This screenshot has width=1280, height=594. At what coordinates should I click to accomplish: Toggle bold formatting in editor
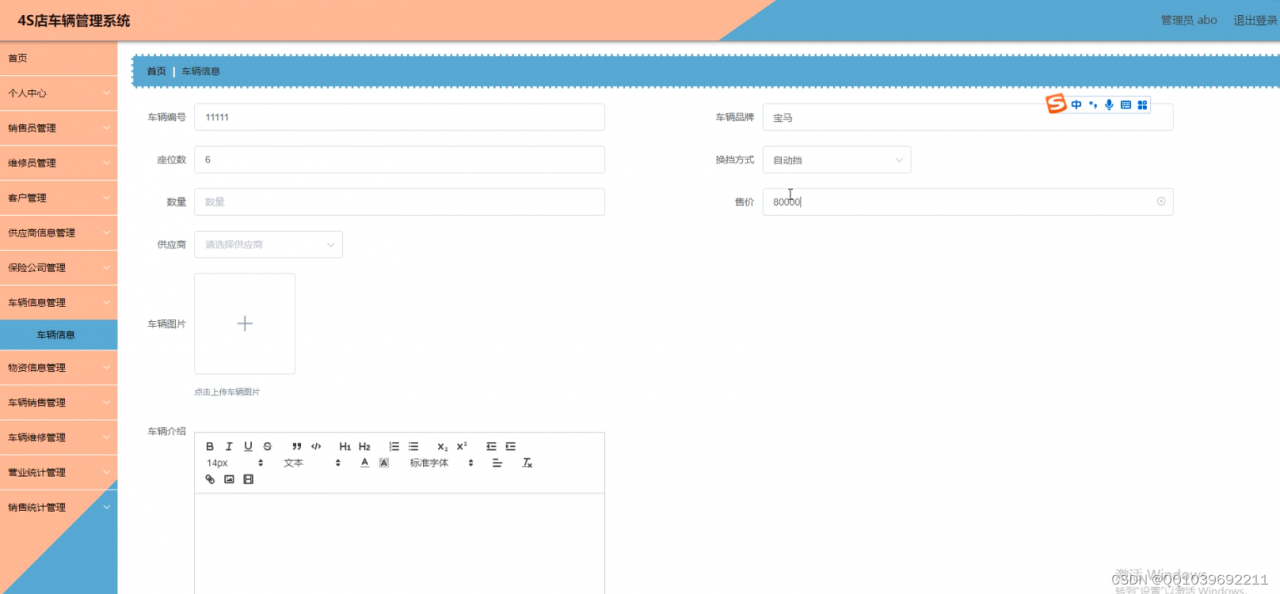click(210, 446)
